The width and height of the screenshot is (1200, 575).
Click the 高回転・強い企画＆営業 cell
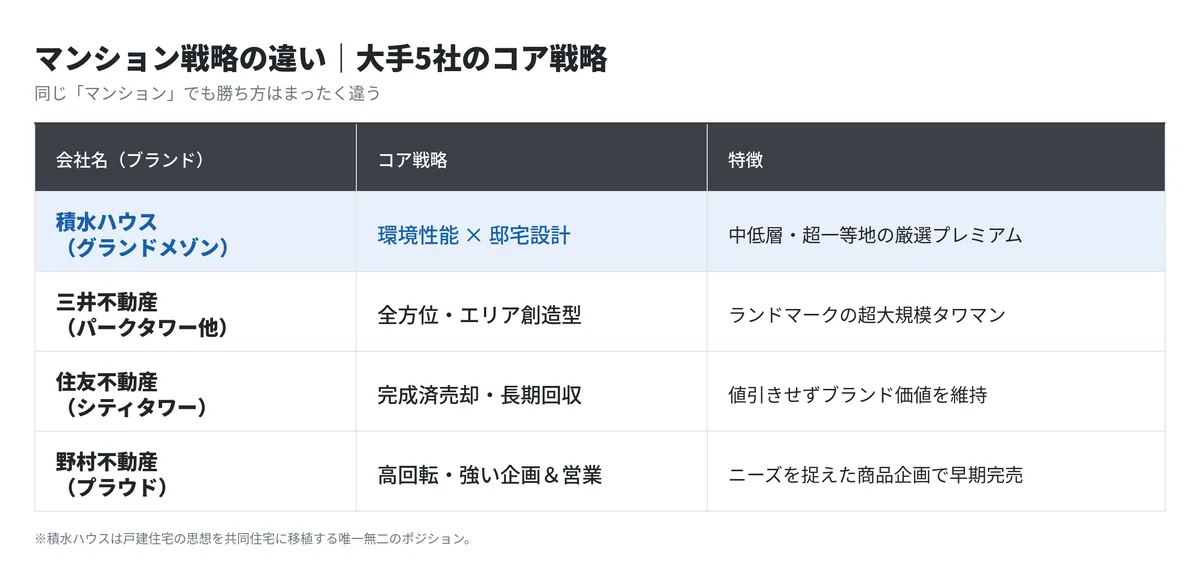pyautogui.click(x=531, y=471)
